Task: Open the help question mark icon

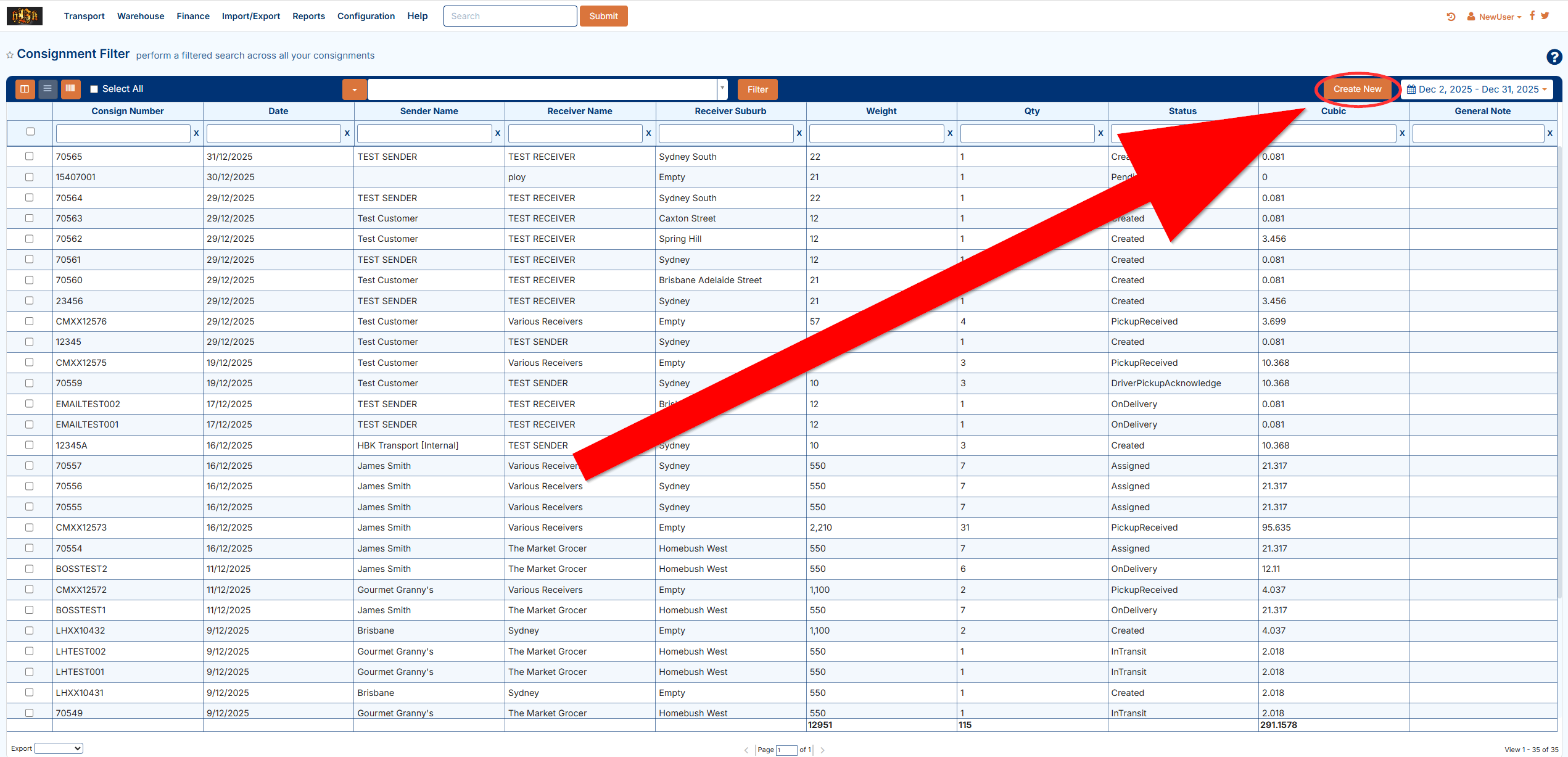Action: pos(1554,57)
